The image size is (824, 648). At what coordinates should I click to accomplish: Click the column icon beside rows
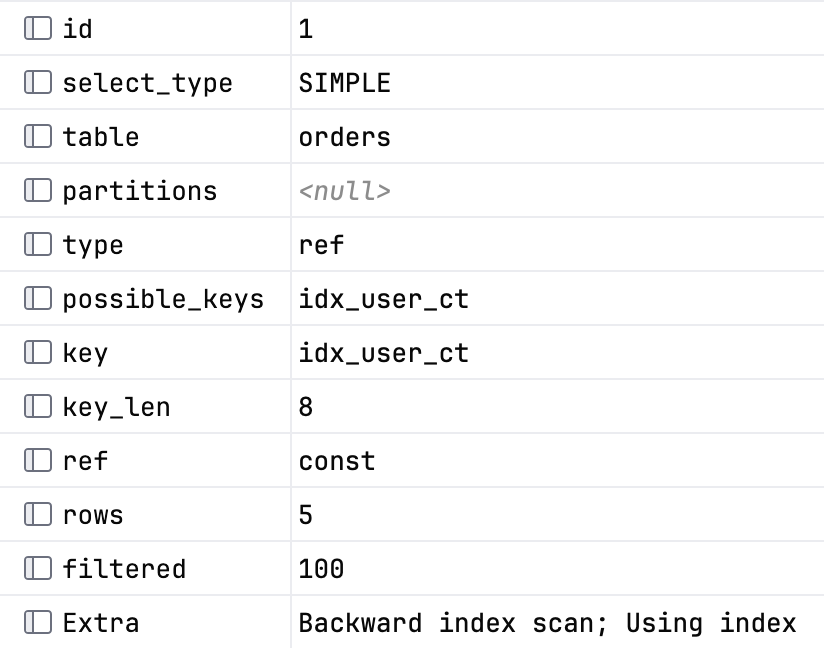(38, 515)
